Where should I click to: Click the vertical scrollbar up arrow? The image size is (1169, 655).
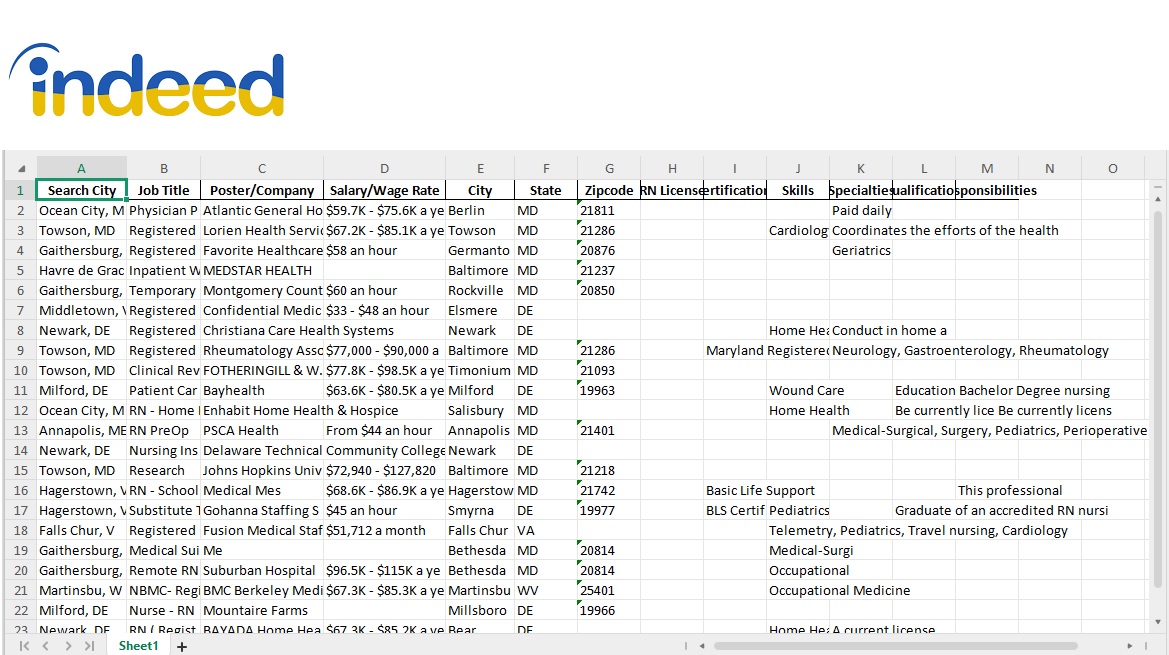coord(1158,199)
